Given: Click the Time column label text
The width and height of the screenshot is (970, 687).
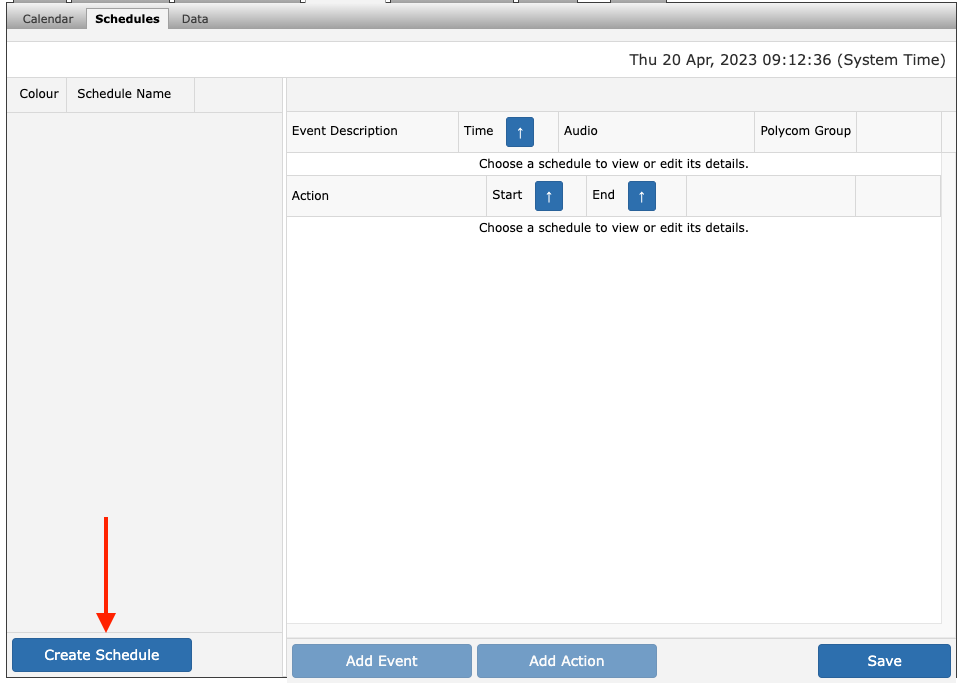Looking at the screenshot, I should [x=479, y=131].
